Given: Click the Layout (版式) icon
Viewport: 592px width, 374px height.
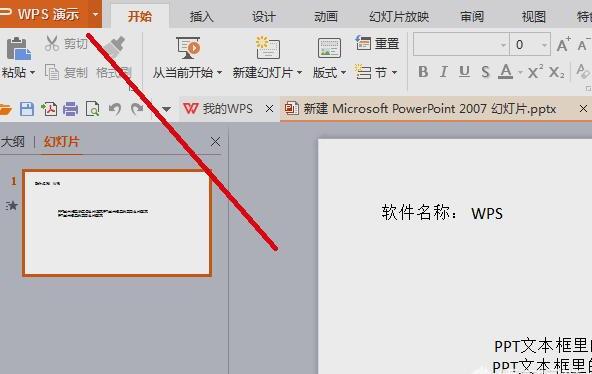Looking at the screenshot, I should coord(329,48).
